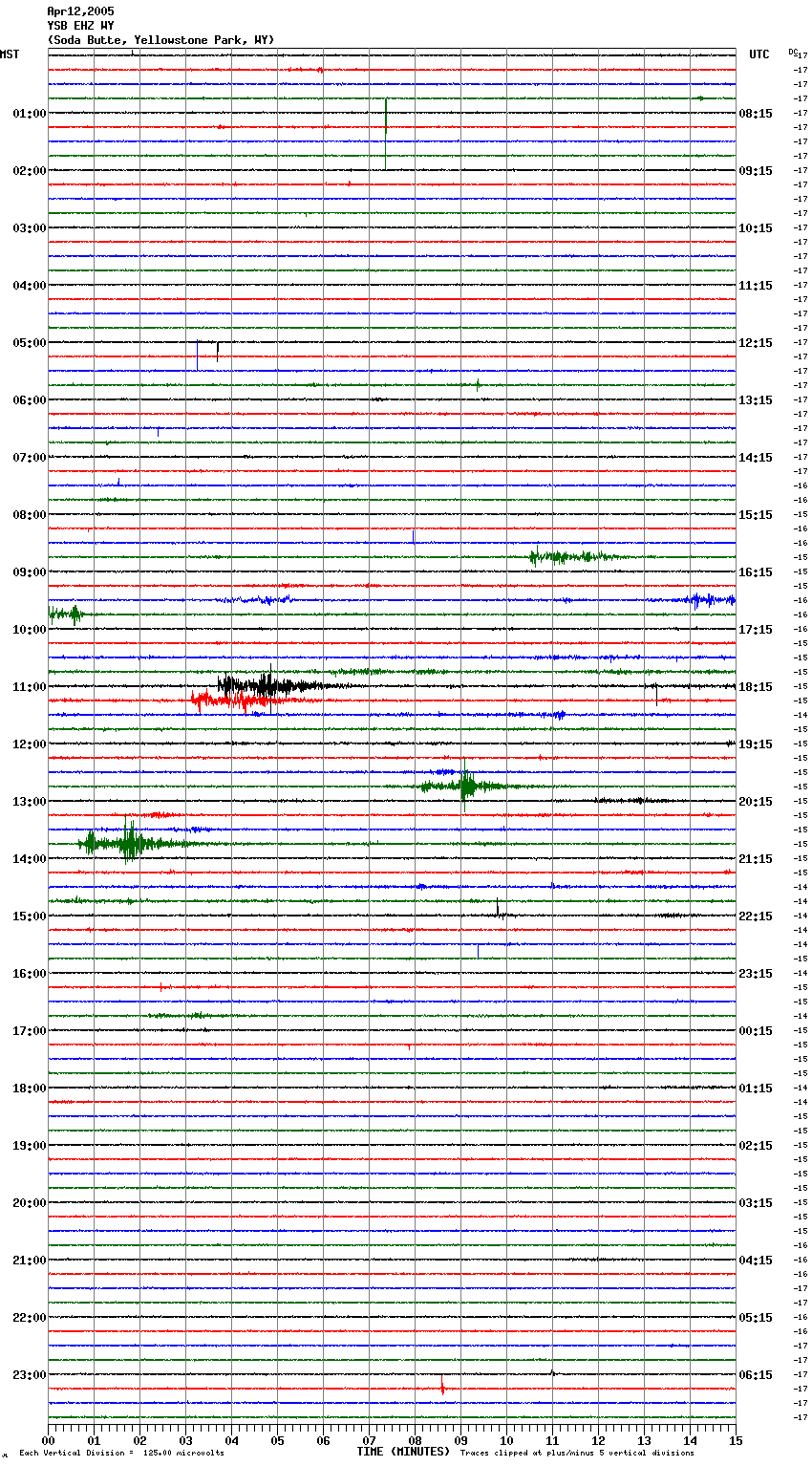The height and width of the screenshot is (1466, 812).
Task: Click the green event burst just above 13:00 trace
Action: tap(465, 786)
